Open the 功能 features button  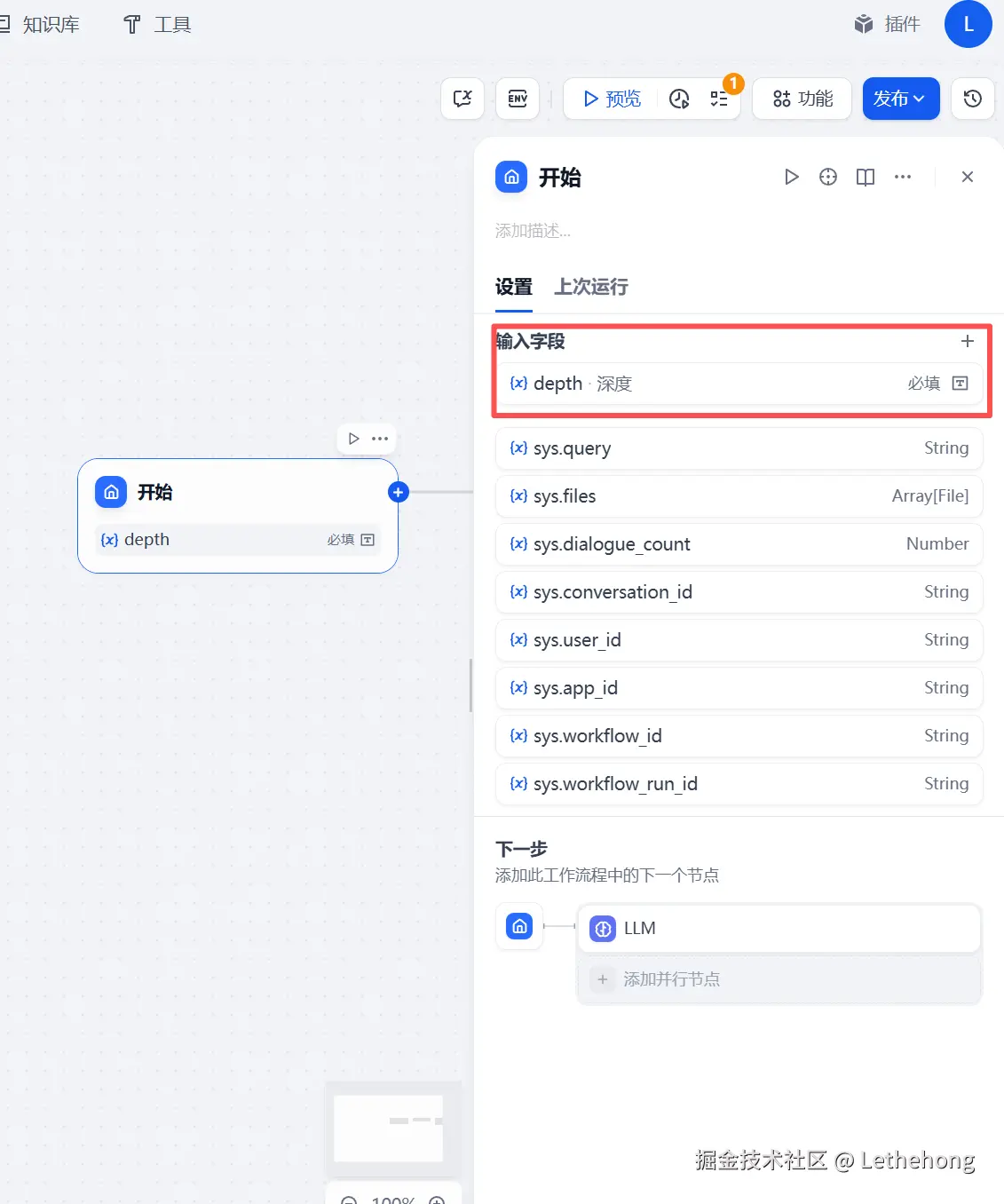coord(802,99)
